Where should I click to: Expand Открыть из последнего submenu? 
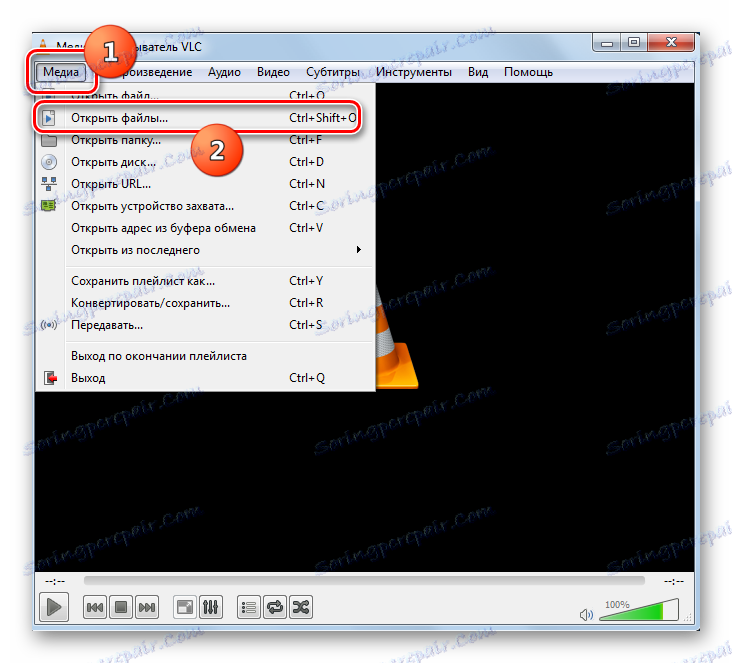tap(205, 249)
